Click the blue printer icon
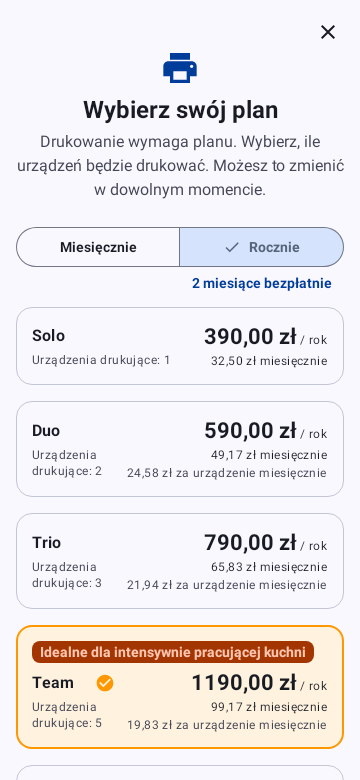Image resolution: width=360 pixels, height=780 pixels. point(180,68)
